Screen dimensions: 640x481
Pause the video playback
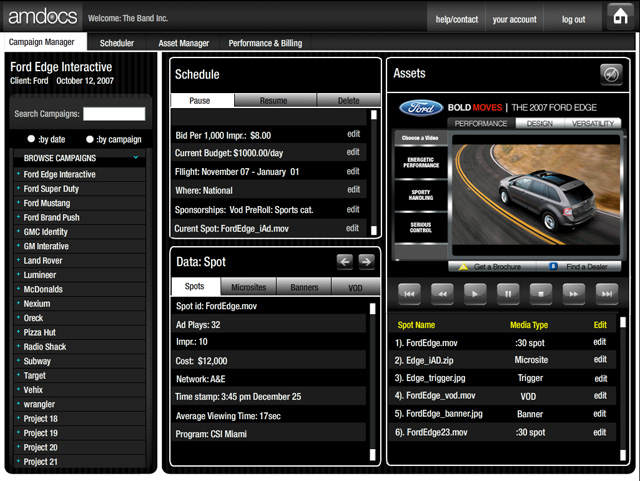tap(508, 294)
